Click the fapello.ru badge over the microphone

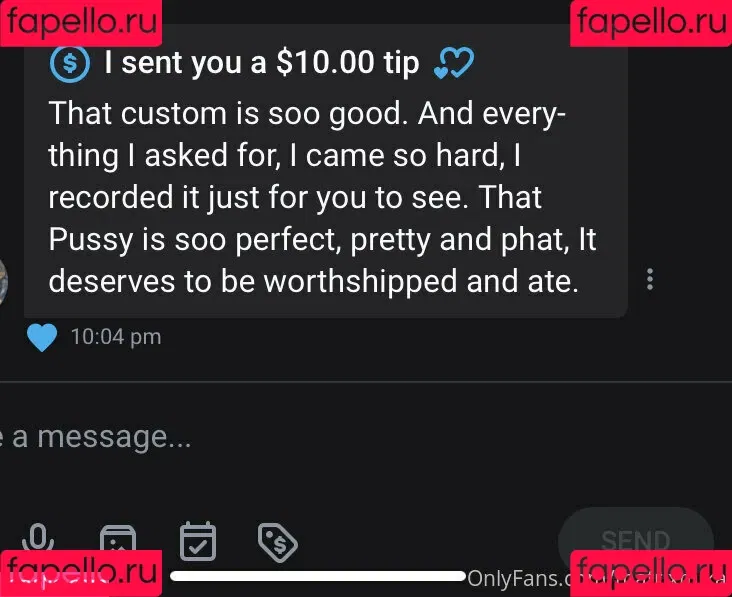pos(81,573)
